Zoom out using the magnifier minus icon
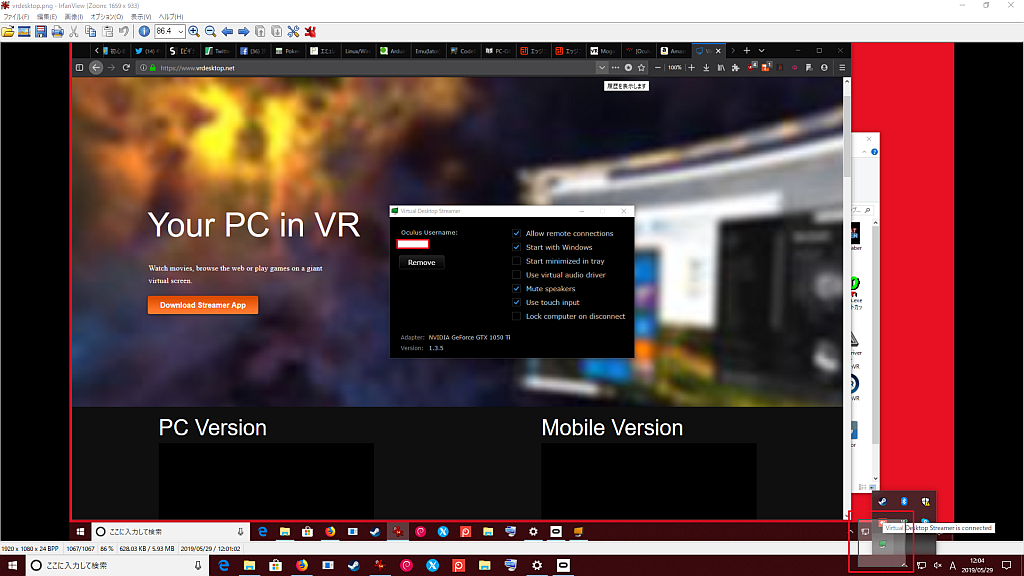This screenshot has height=576, width=1024. click(210, 31)
